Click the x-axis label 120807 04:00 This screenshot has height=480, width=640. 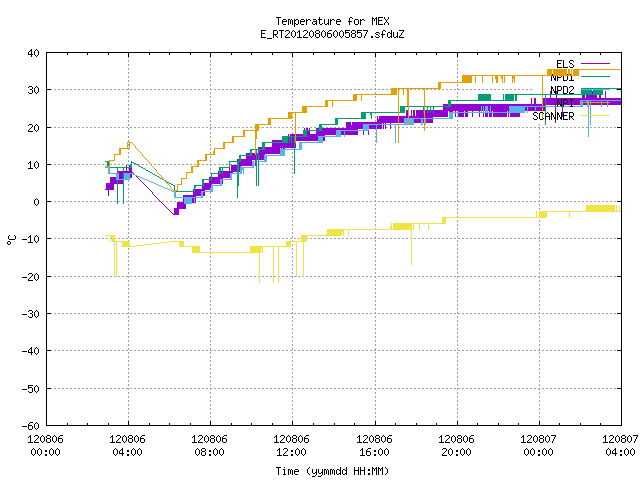(620, 446)
